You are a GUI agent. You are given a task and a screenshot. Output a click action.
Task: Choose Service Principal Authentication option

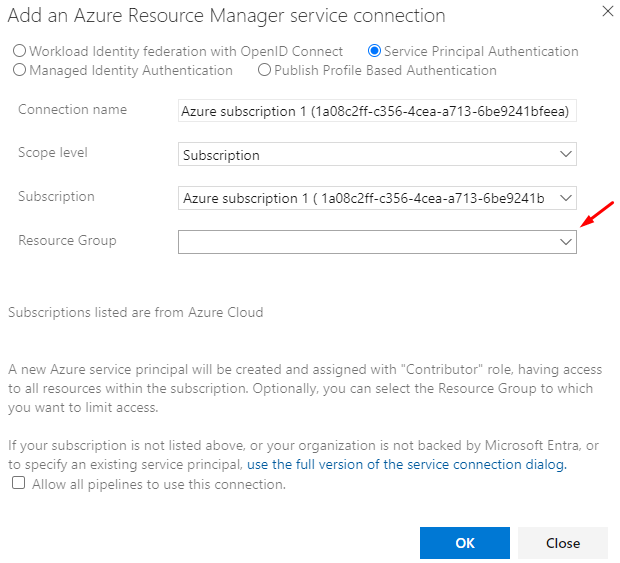coord(375,51)
